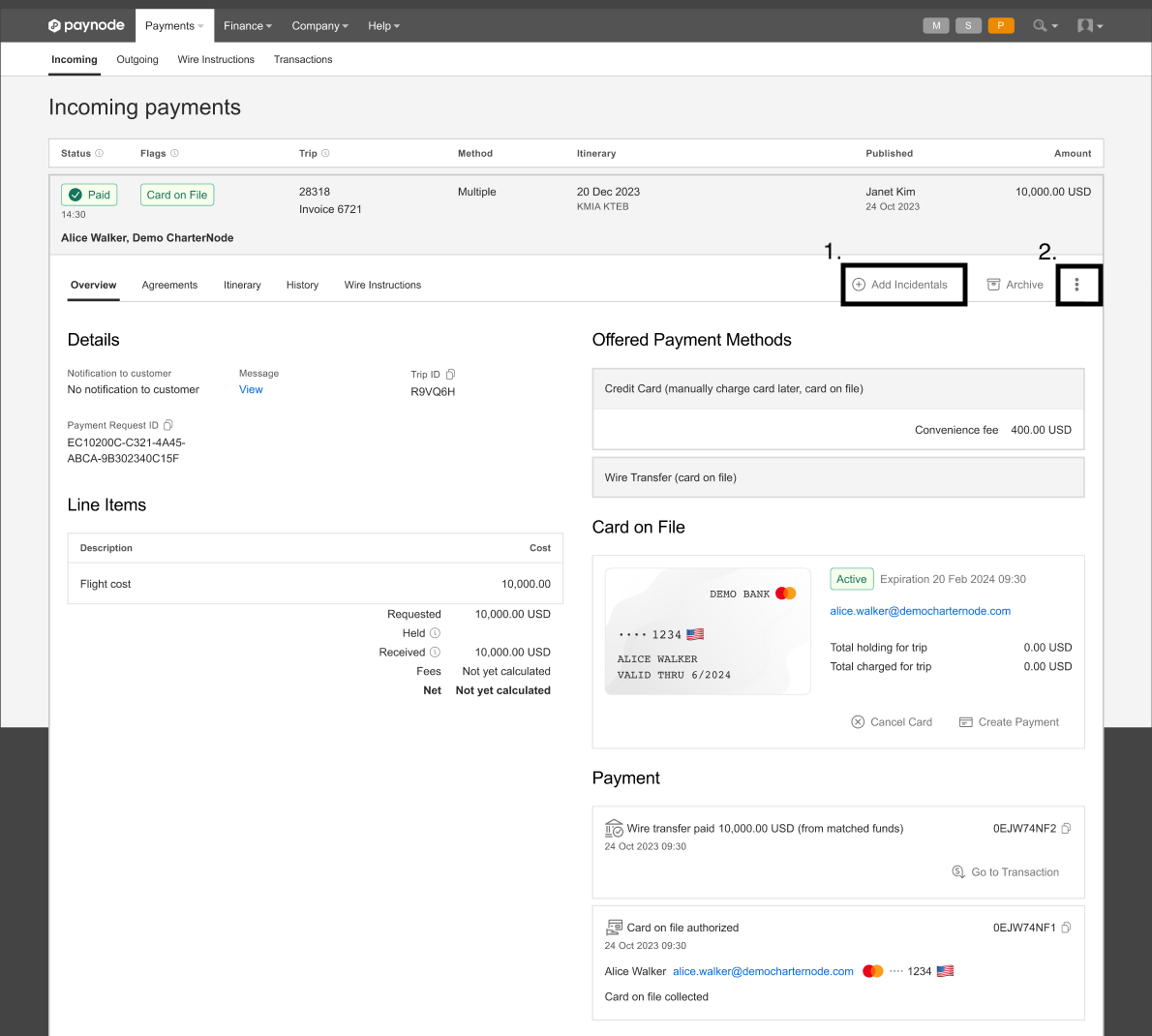Click the wire transfer bank icon

click(x=614, y=829)
